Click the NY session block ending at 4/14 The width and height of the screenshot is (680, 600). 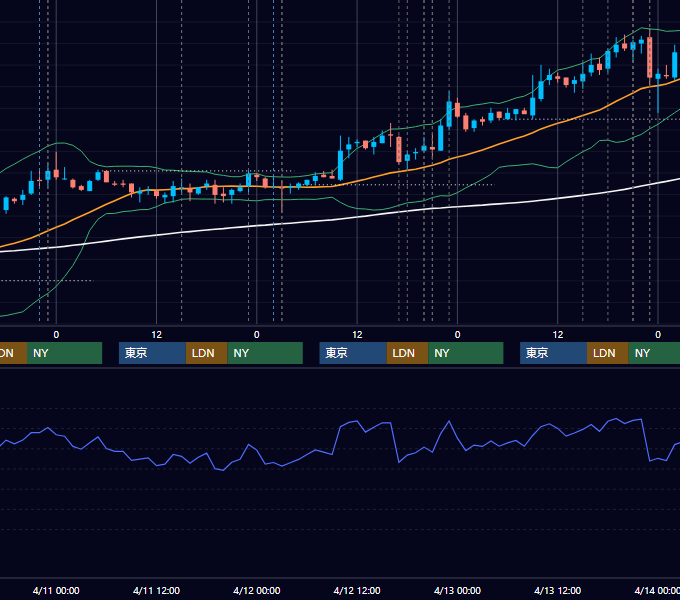(x=654, y=353)
